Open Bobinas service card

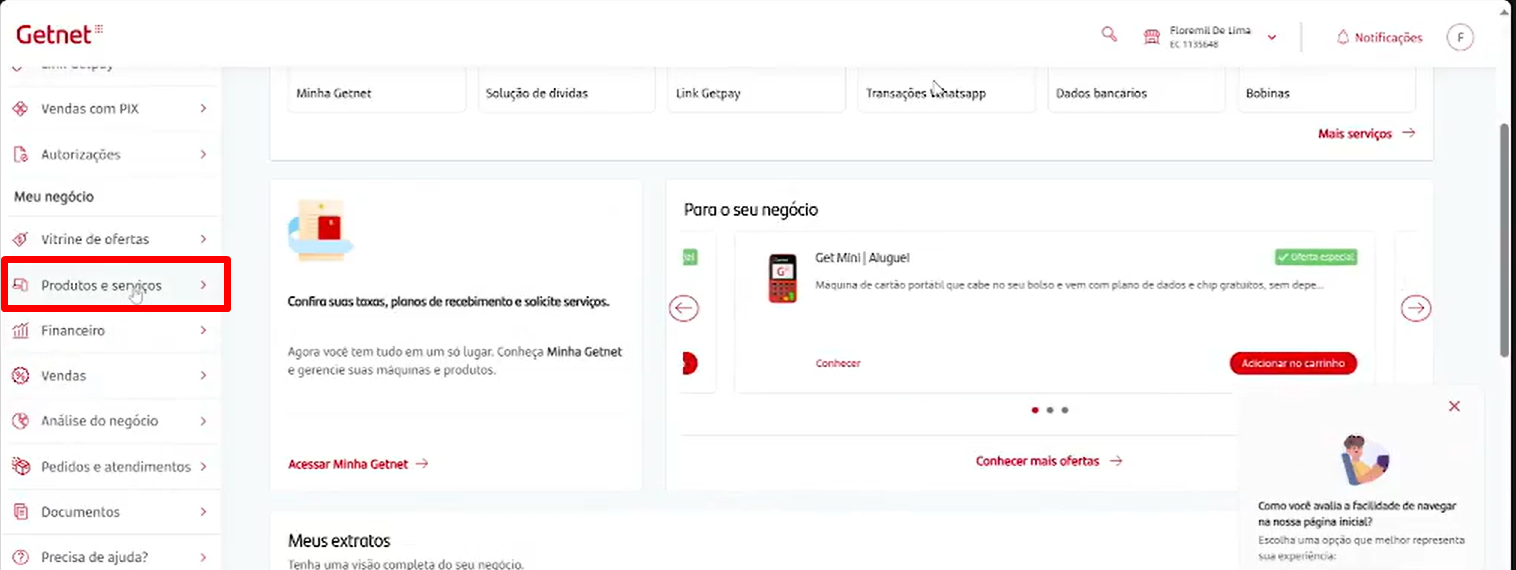tap(1326, 90)
